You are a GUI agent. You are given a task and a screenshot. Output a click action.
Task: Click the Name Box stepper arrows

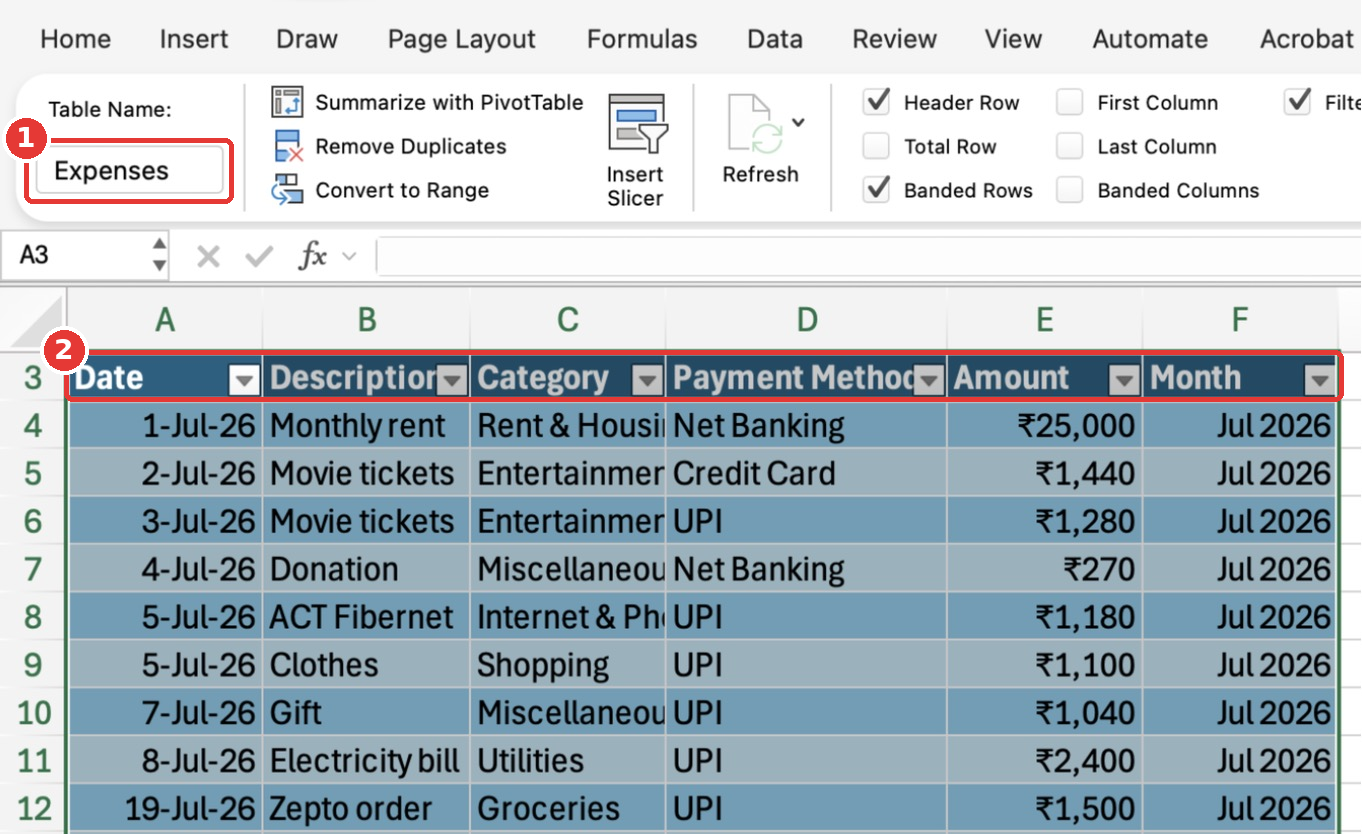[x=159, y=256]
